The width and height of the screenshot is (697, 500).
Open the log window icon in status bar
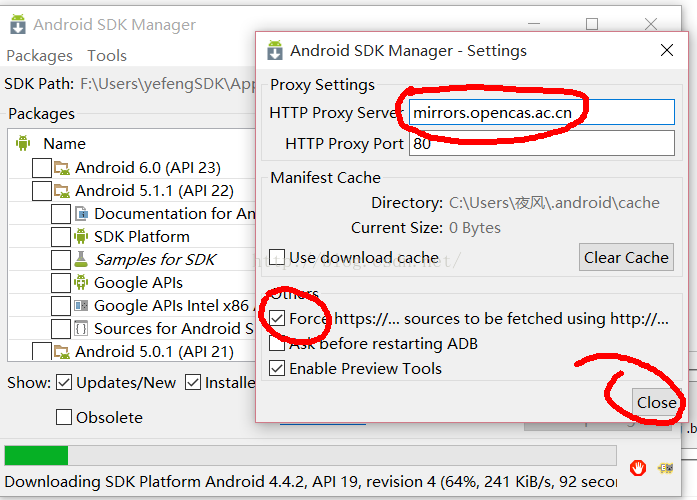(665, 468)
